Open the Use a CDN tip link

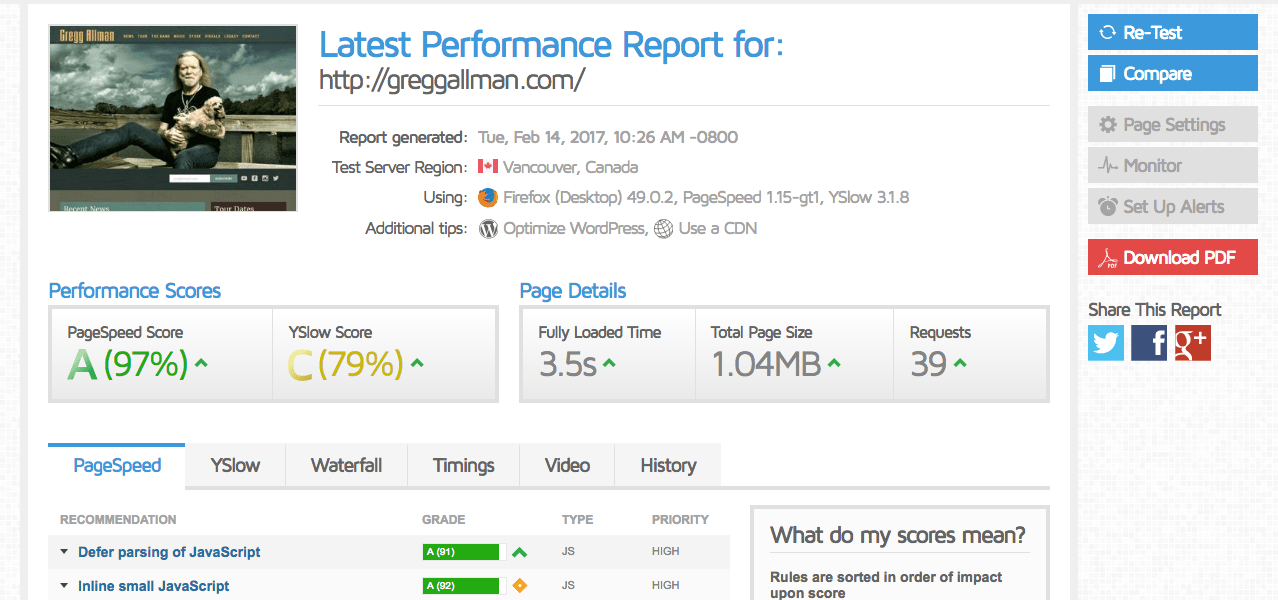click(x=718, y=229)
